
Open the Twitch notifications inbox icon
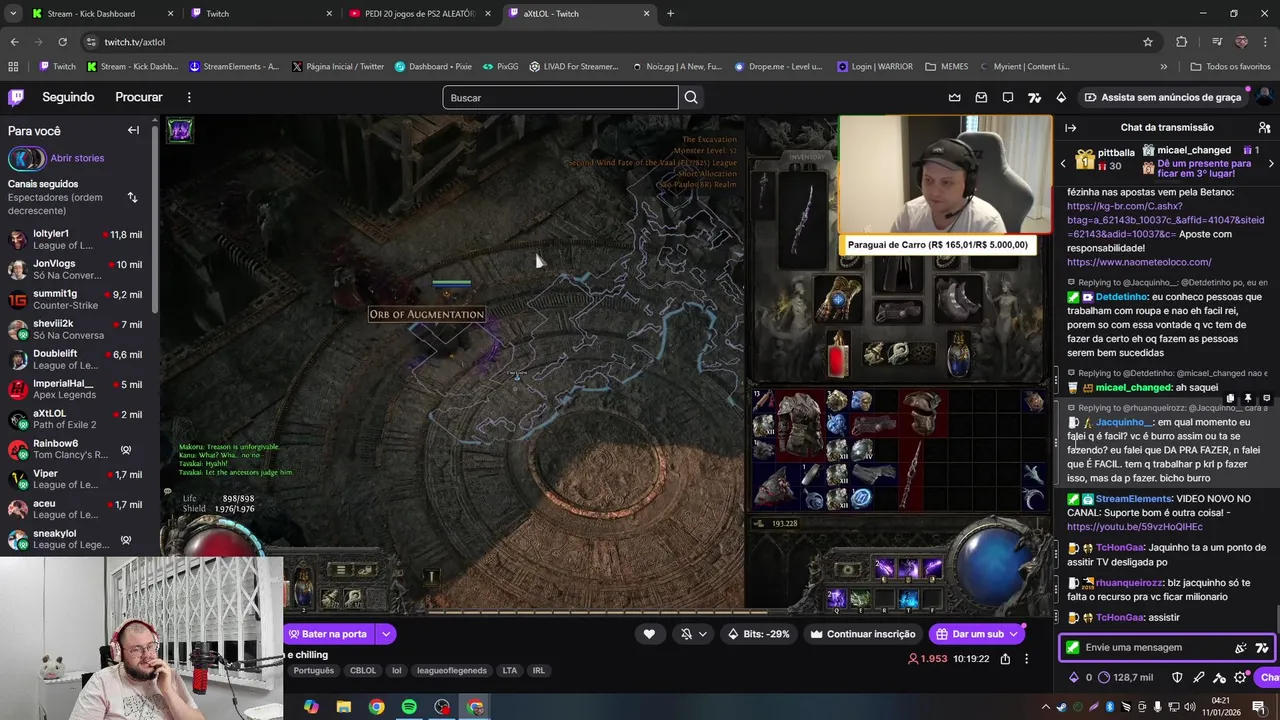pos(981,97)
